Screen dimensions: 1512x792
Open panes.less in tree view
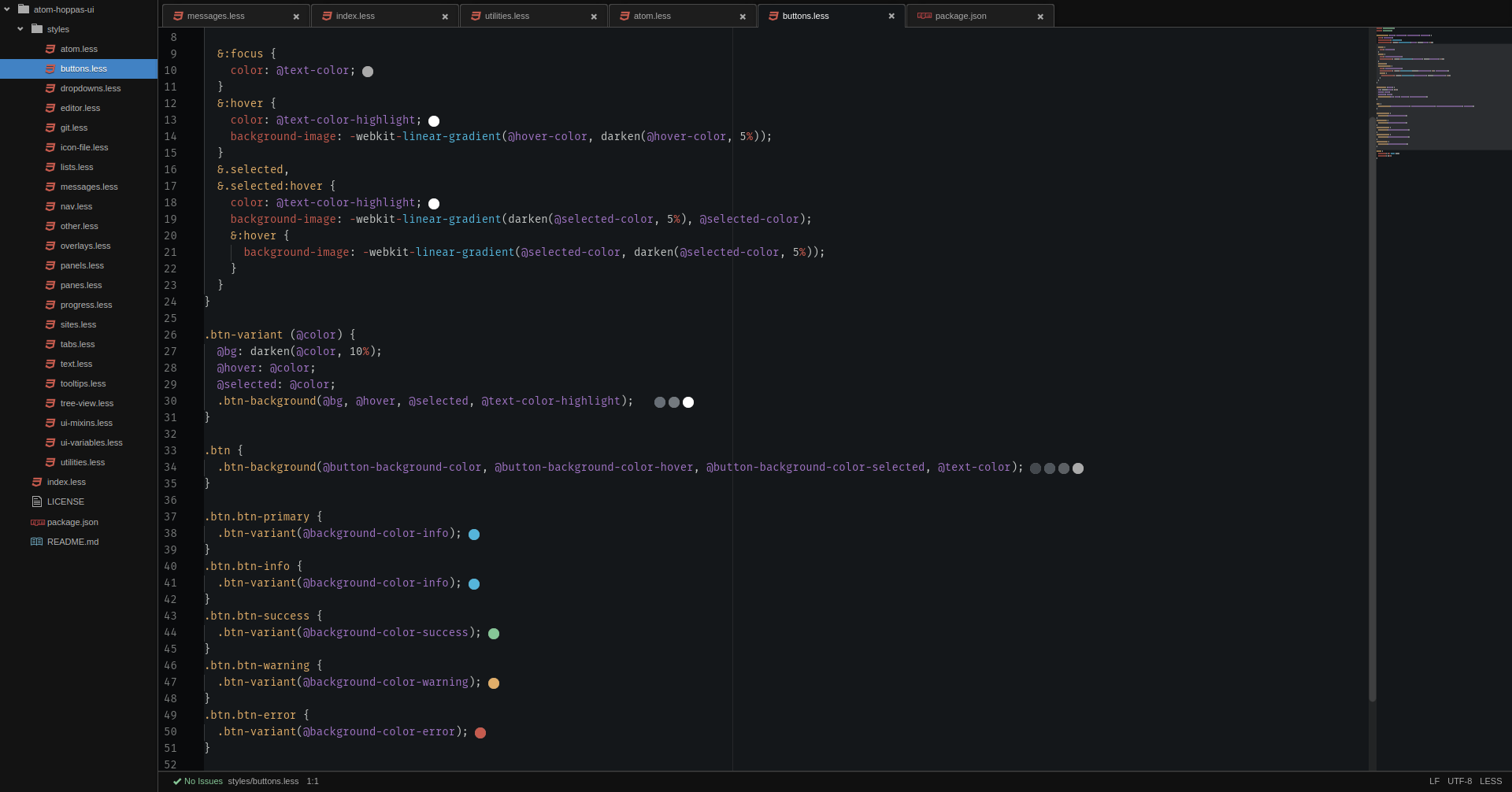(79, 285)
